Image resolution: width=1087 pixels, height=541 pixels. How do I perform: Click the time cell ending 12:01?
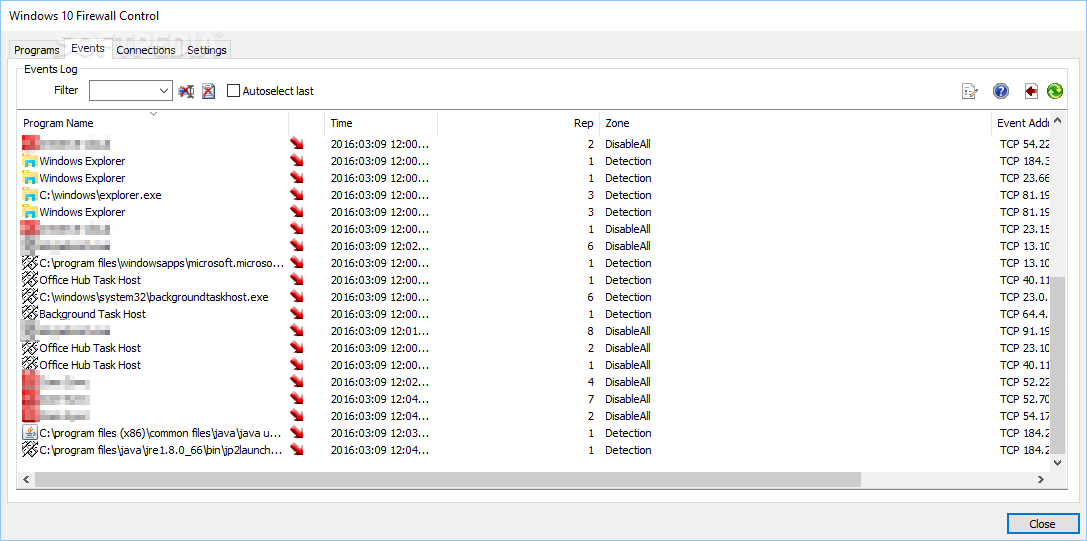coord(380,331)
